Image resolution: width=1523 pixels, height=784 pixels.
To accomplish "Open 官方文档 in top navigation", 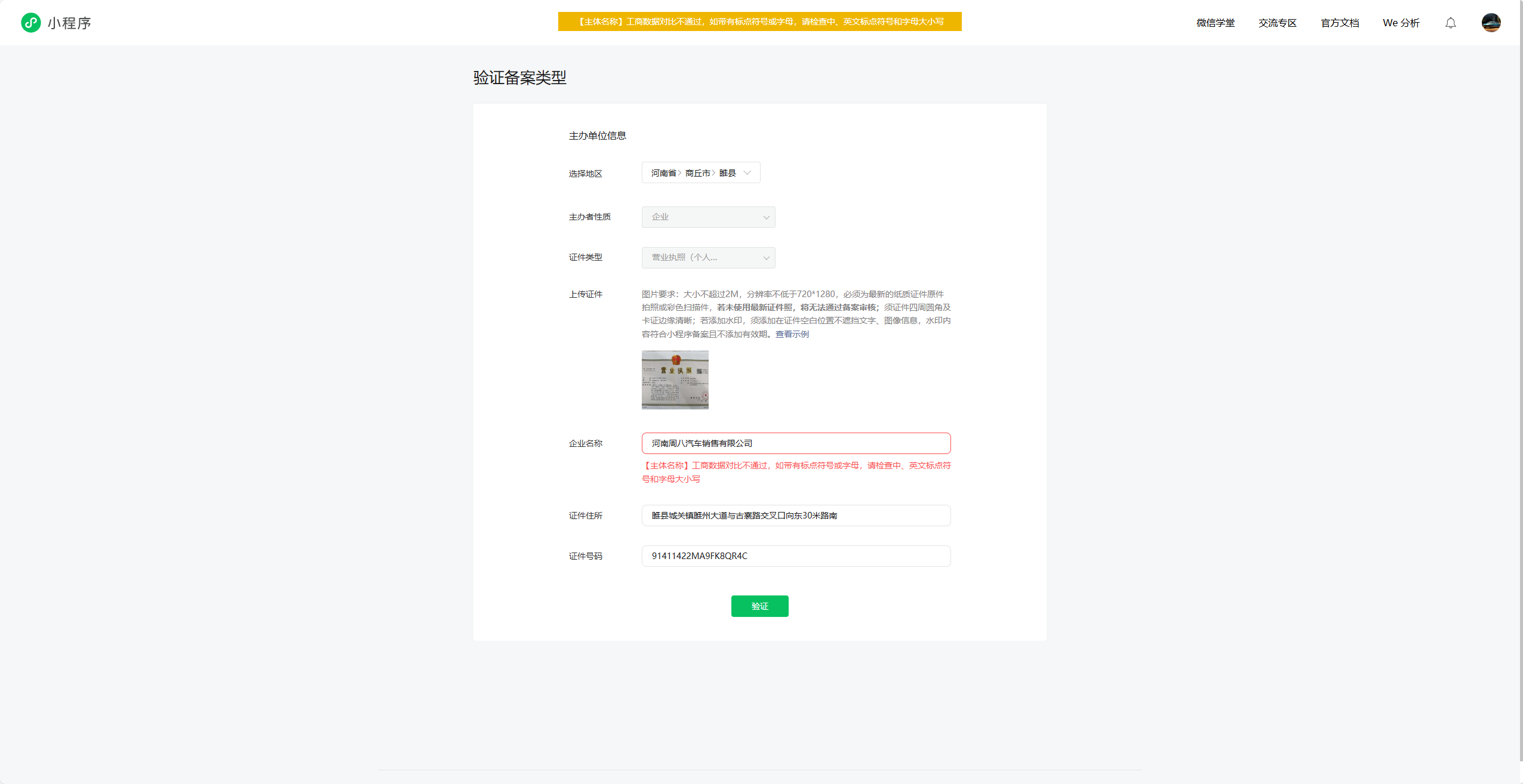I will tap(1339, 23).
